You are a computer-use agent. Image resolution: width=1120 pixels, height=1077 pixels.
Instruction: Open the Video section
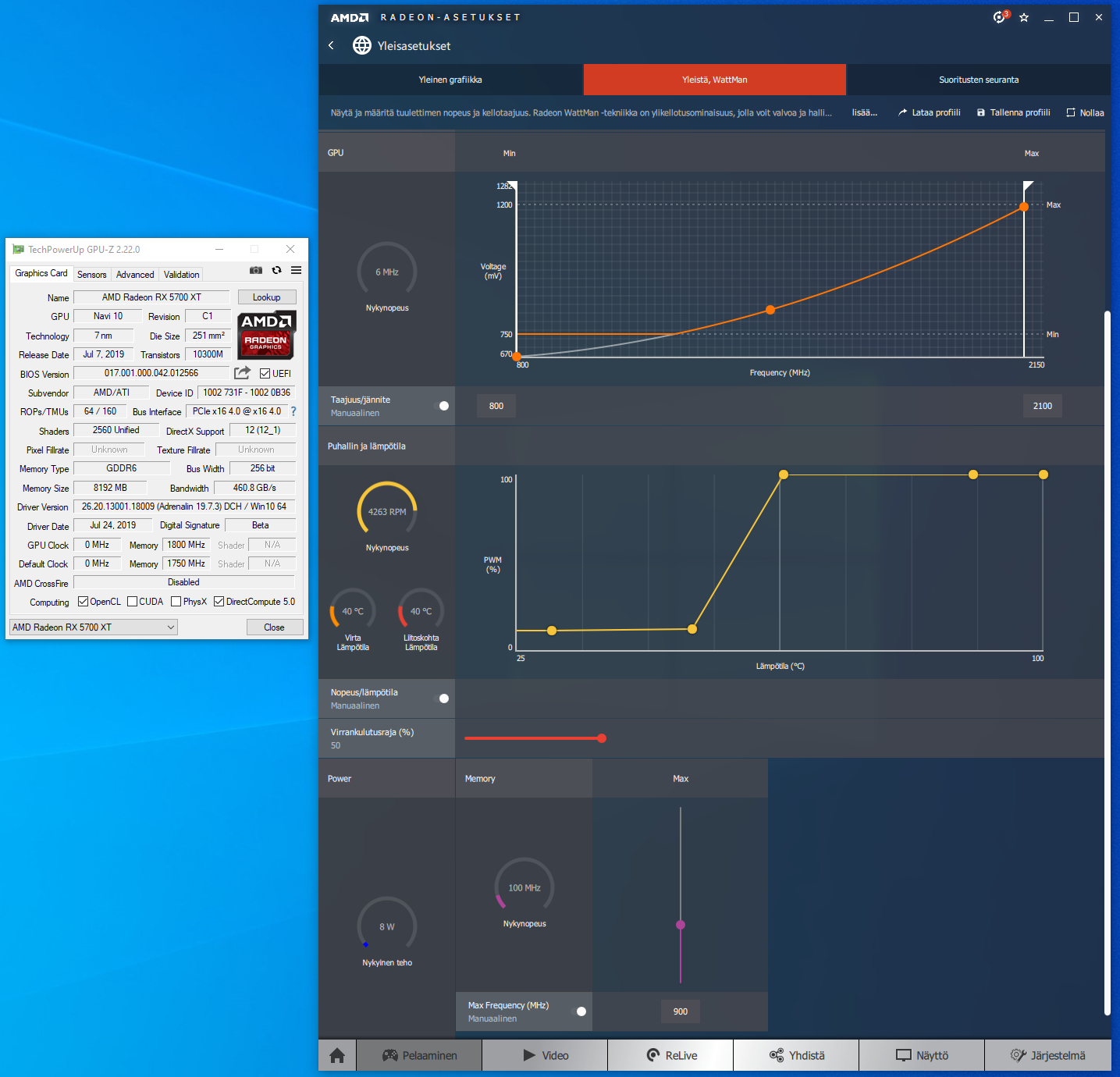tap(546, 1055)
